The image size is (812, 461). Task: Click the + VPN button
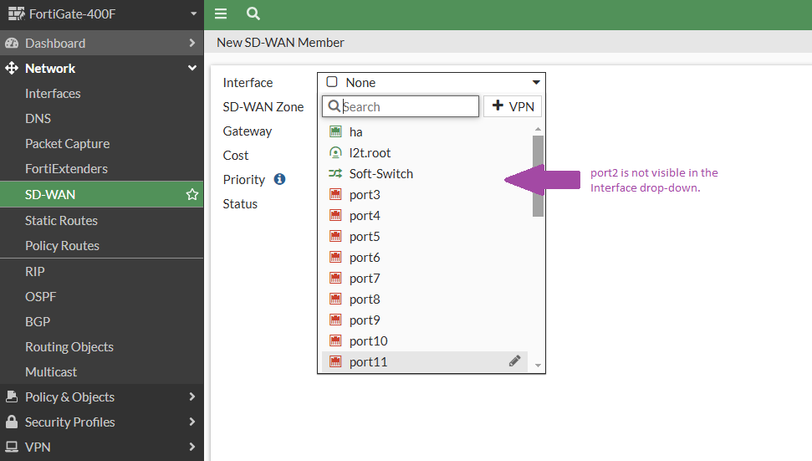point(512,106)
